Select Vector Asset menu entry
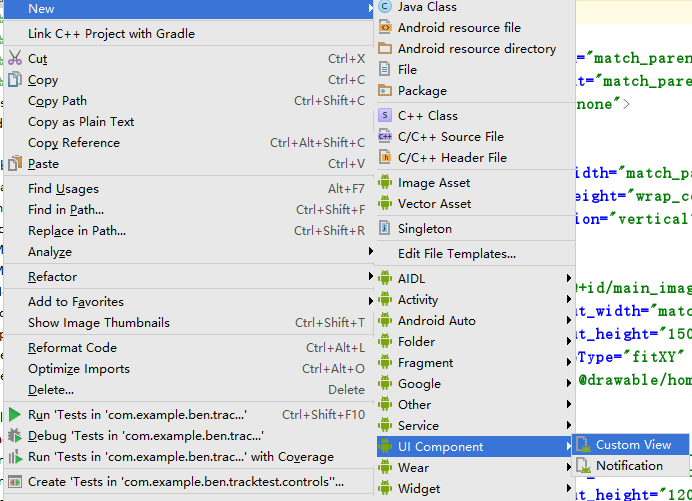The image size is (692, 501). pyautogui.click(x=434, y=204)
